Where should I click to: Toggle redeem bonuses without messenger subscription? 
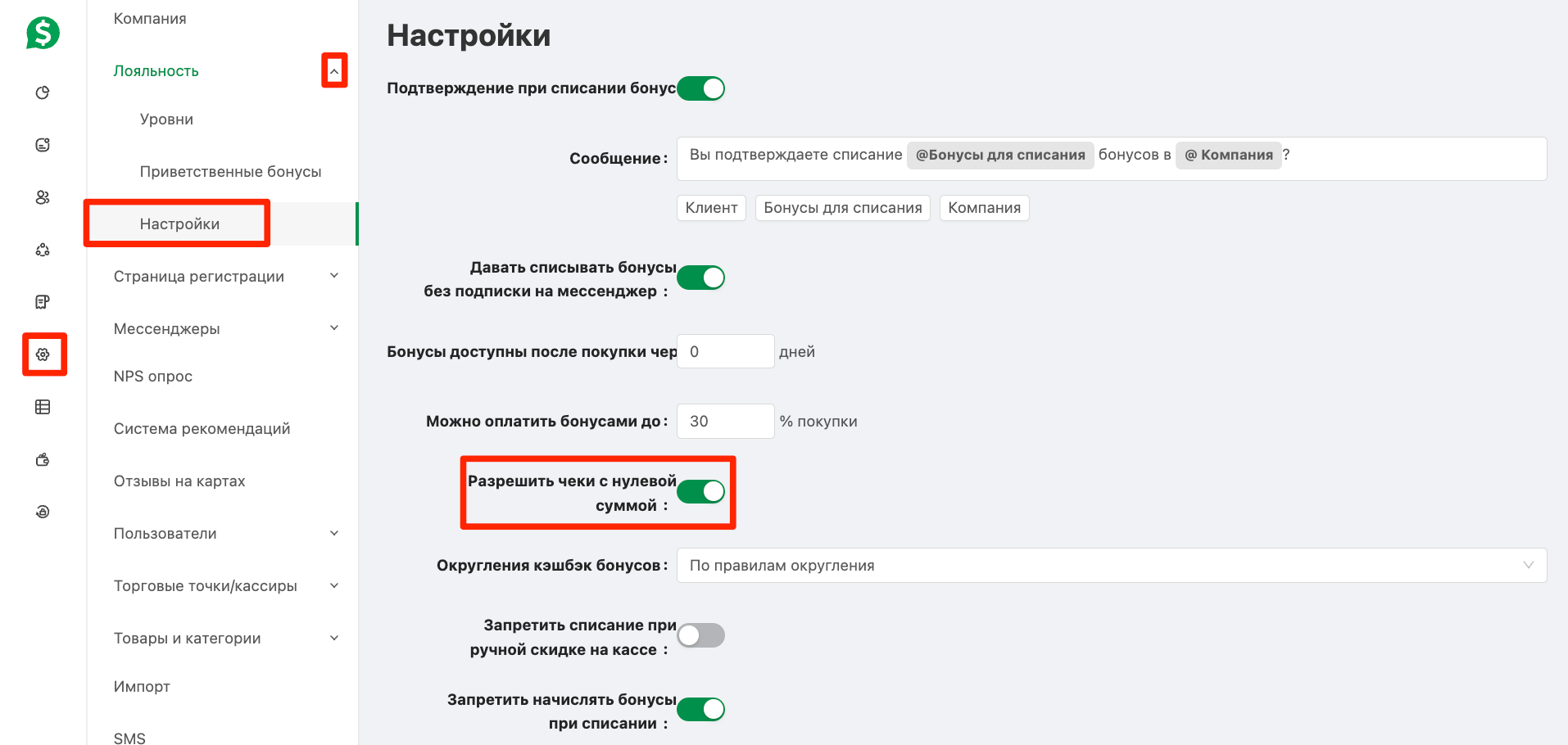pos(701,278)
